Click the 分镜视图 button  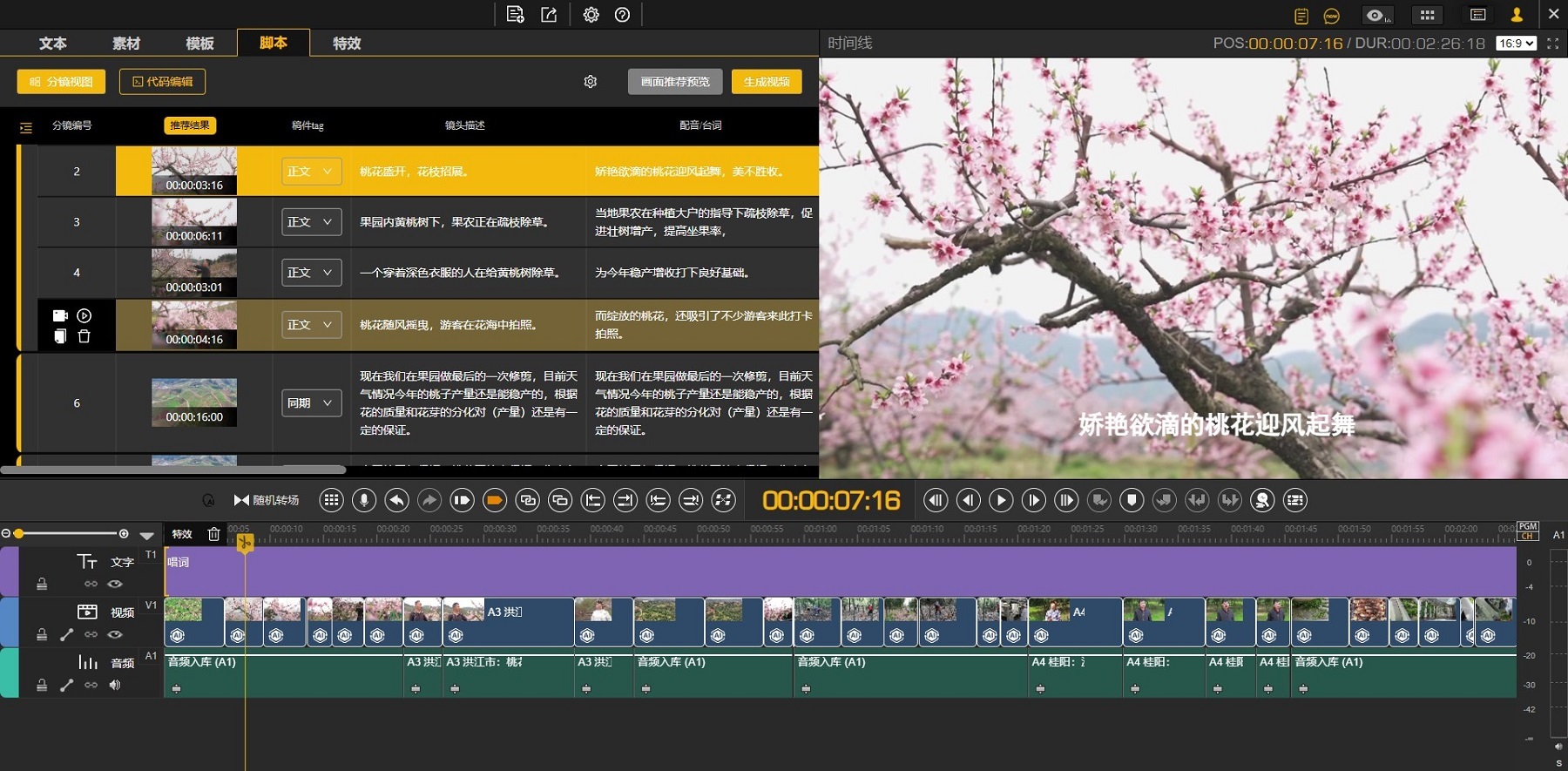(61, 81)
